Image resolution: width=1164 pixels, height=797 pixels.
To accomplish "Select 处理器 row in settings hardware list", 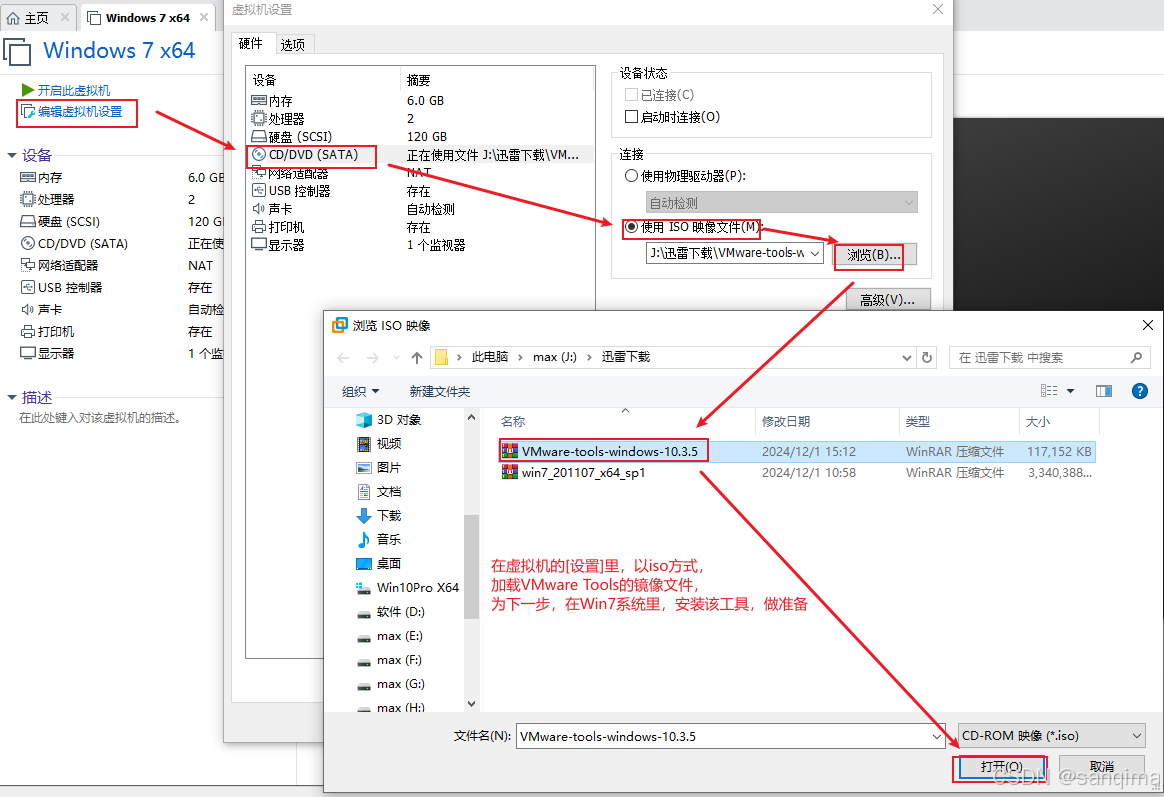I will (421, 119).
